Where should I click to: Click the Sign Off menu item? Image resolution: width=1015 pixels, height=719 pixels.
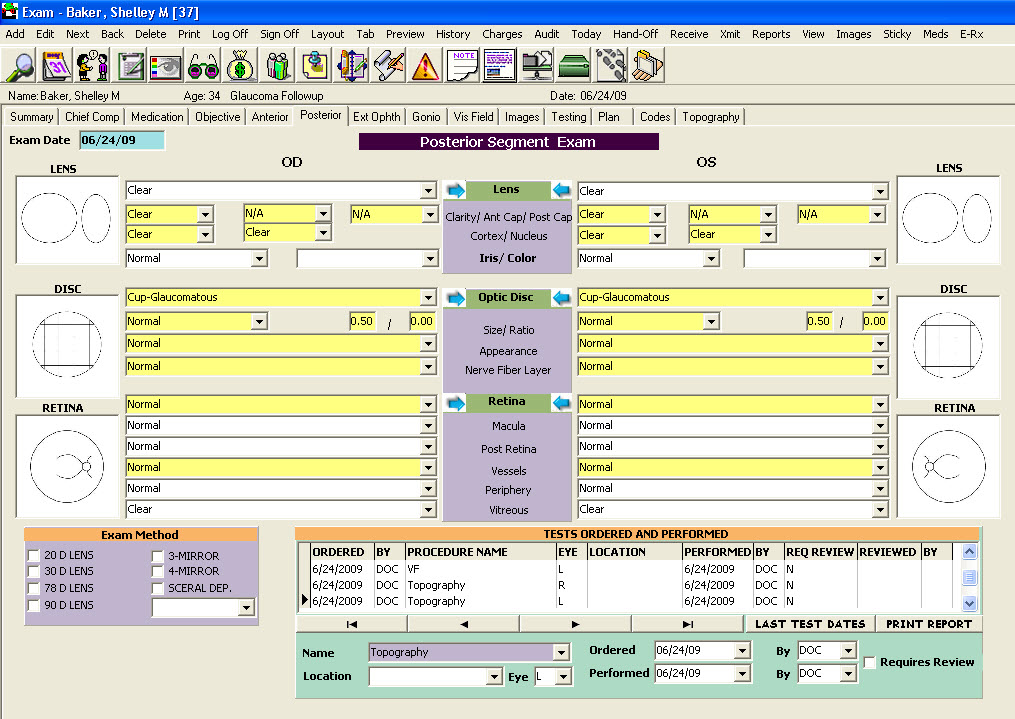[x=279, y=34]
